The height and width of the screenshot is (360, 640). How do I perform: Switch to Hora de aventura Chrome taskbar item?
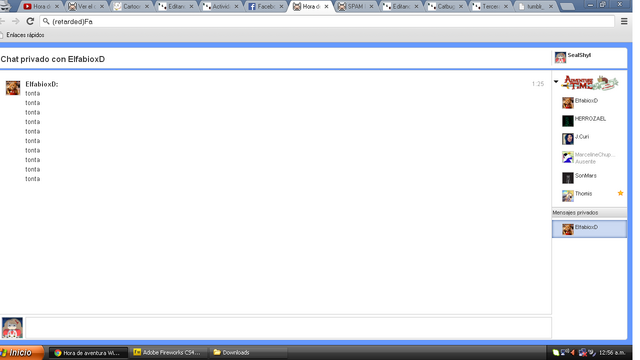tap(88, 353)
